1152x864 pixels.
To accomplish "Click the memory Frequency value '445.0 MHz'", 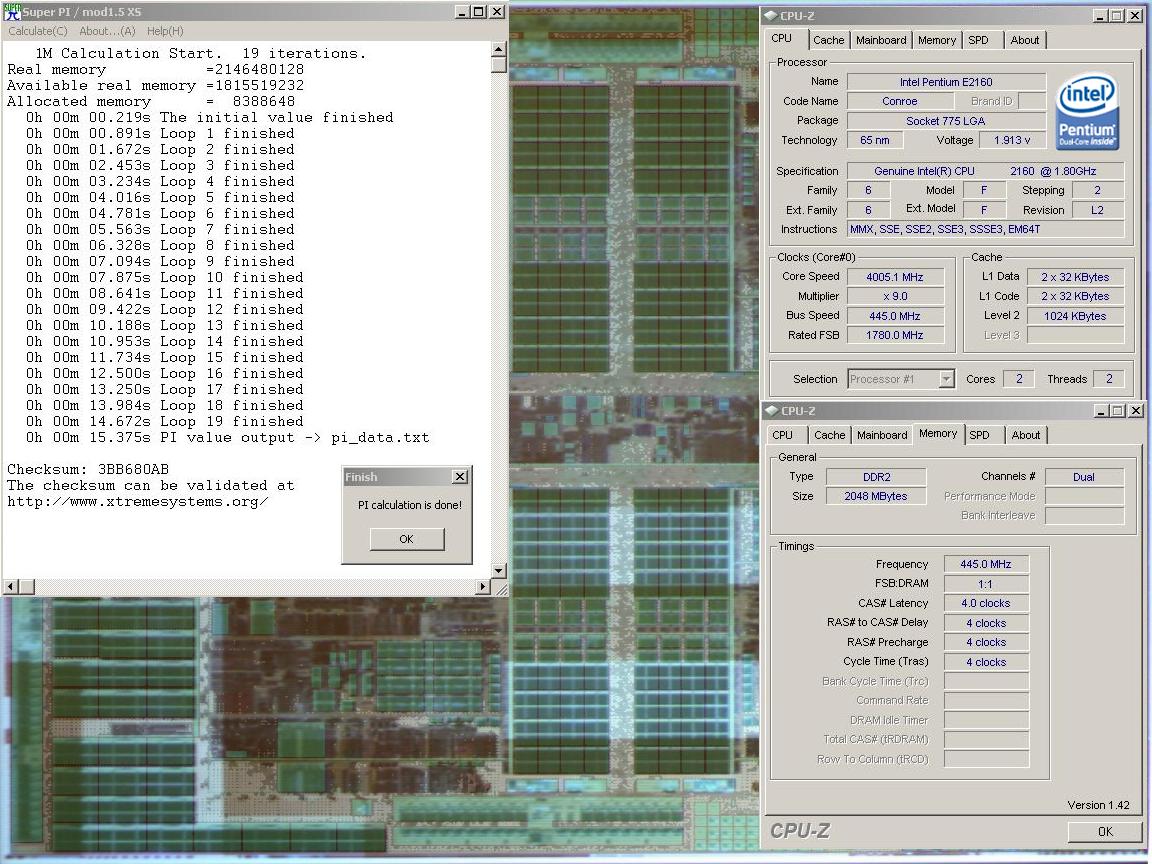I will (x=985, y=564).
